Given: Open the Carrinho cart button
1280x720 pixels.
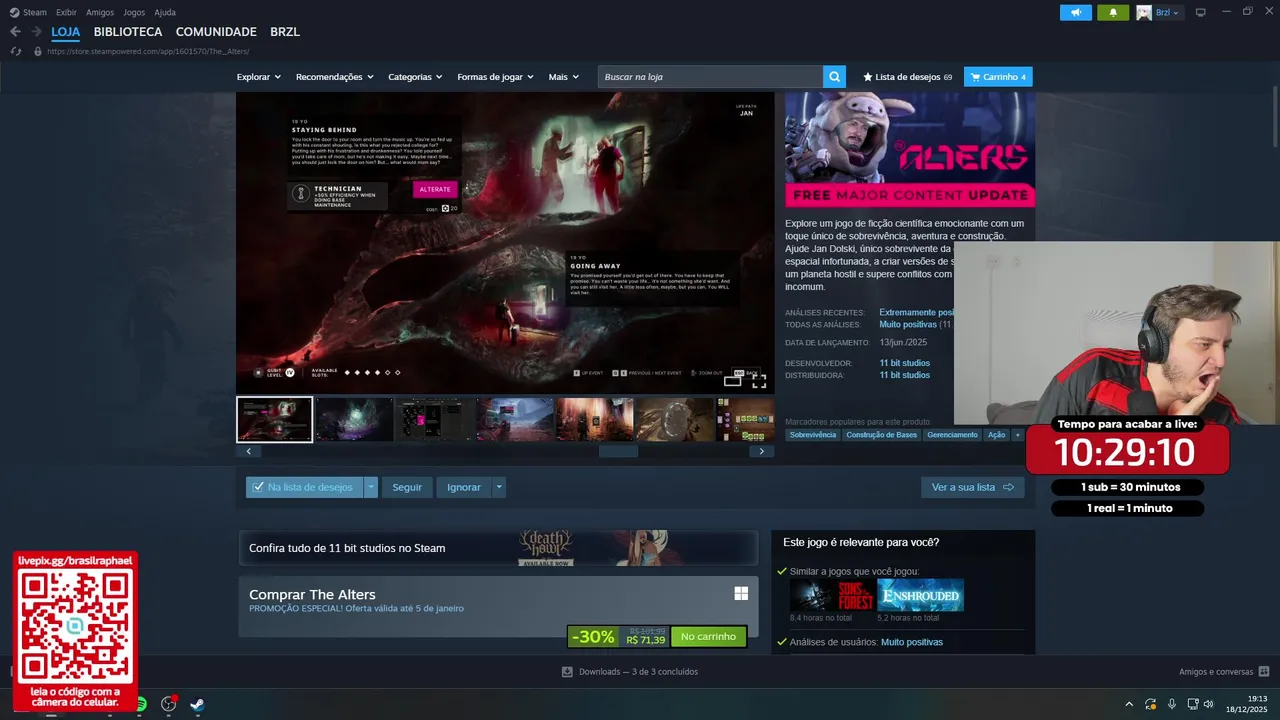Looking at the screenshot, I should coord(998,77).
